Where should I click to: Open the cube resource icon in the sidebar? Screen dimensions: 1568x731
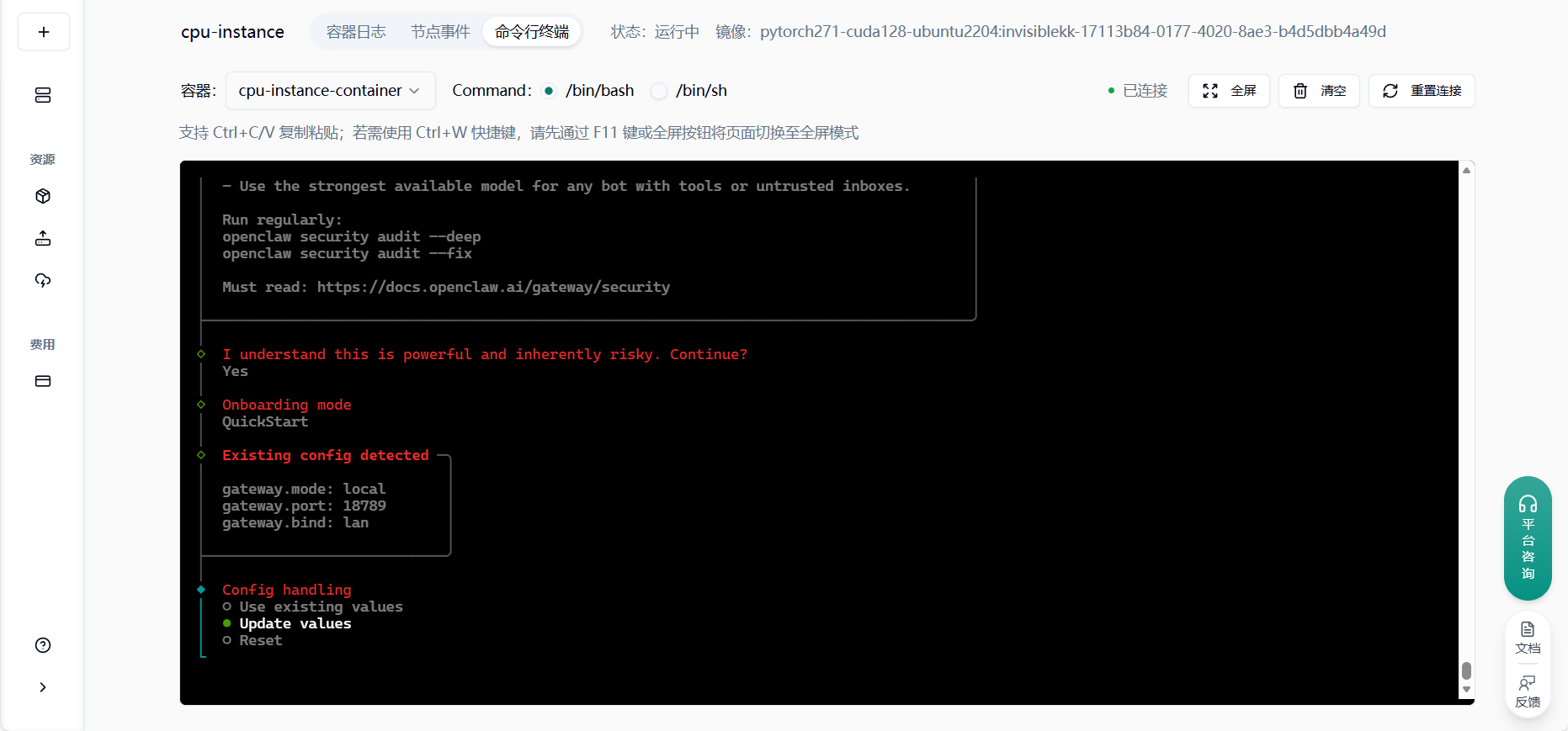pos(43,196)
